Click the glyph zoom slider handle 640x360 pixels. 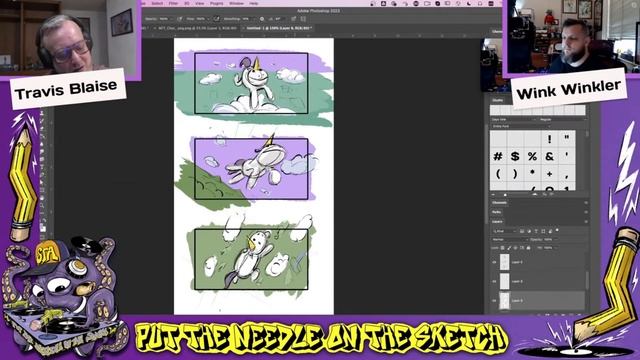point(505,195)
